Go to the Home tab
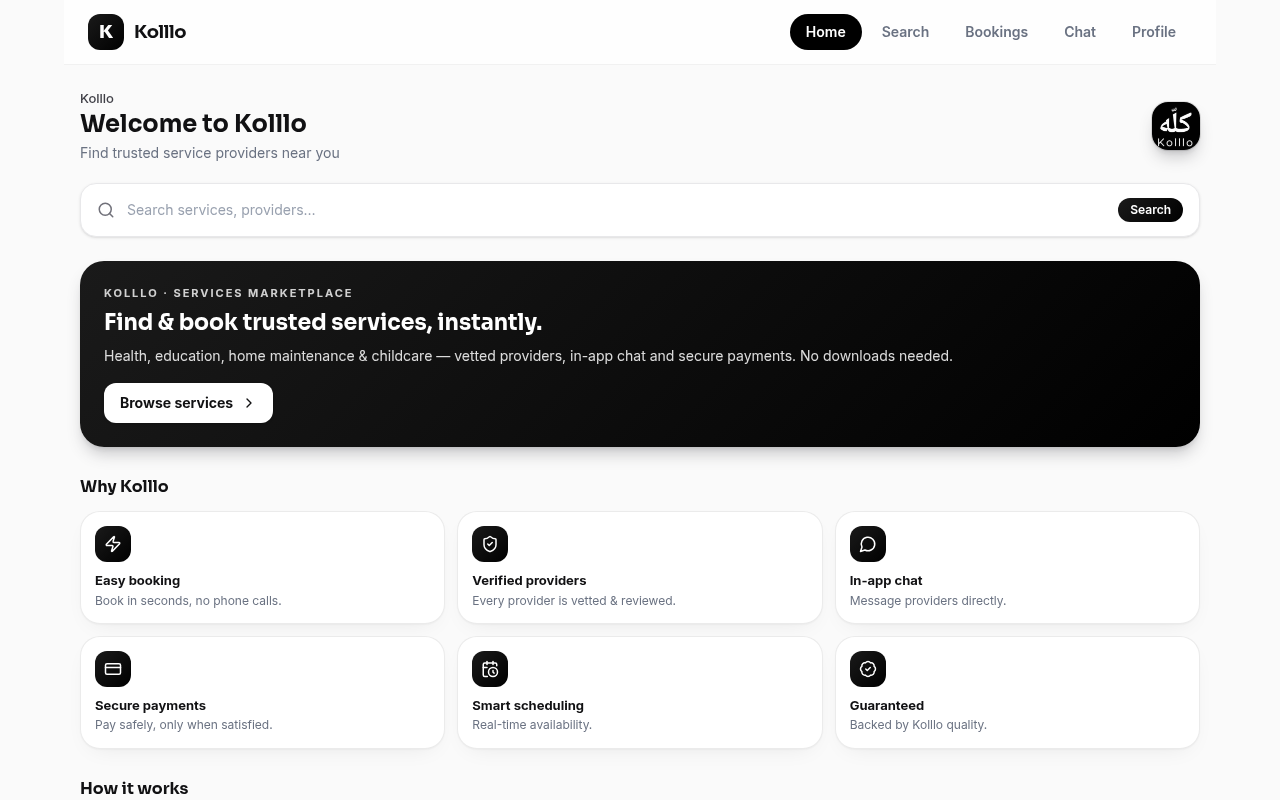The width and height of the screenshot is (1280, 800). pos(826,32)
